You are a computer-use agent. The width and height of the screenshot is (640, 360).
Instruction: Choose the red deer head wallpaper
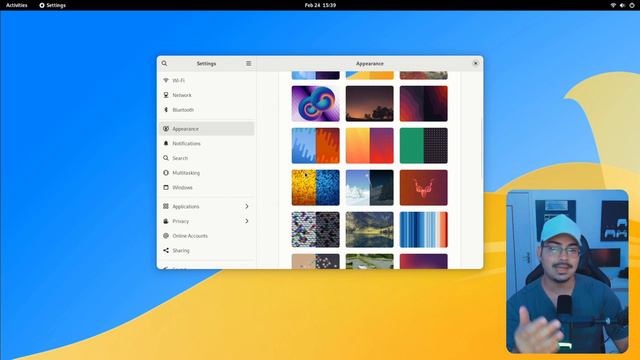coord(423,188)
